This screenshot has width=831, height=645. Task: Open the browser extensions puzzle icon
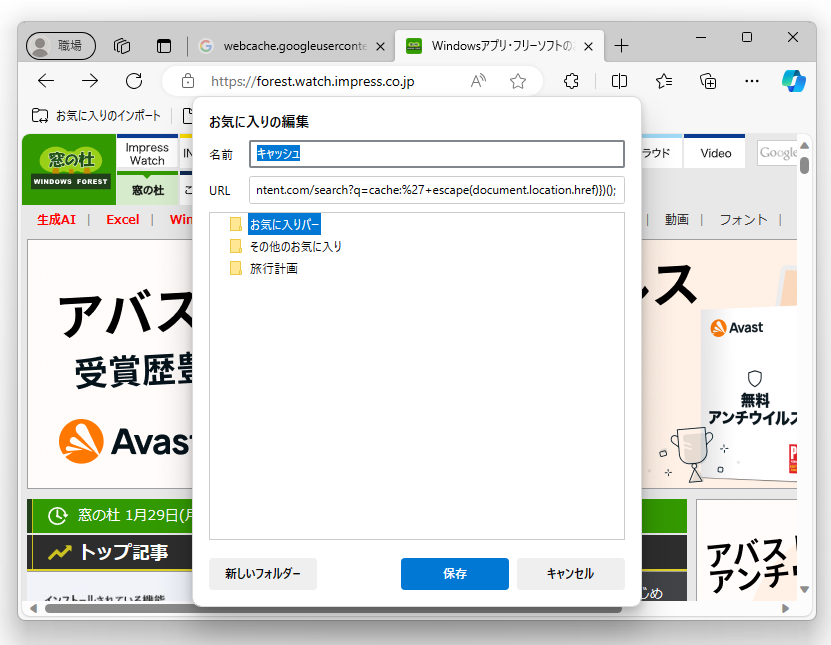(x=571, y=81)
